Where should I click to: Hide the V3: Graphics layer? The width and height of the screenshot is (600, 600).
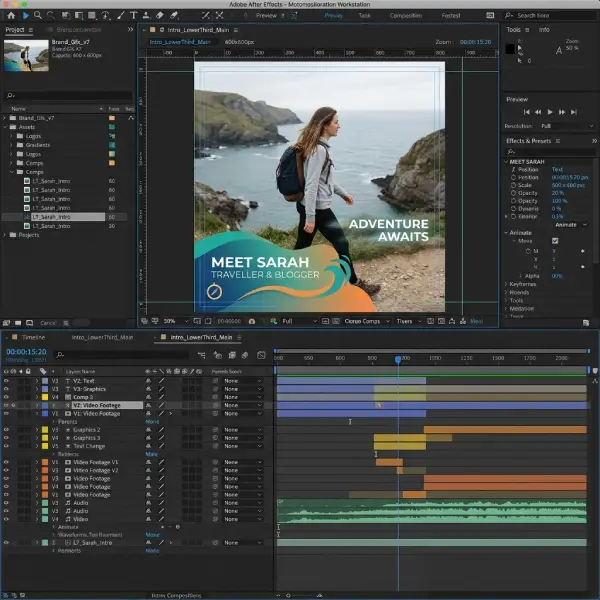pos(6,389)
